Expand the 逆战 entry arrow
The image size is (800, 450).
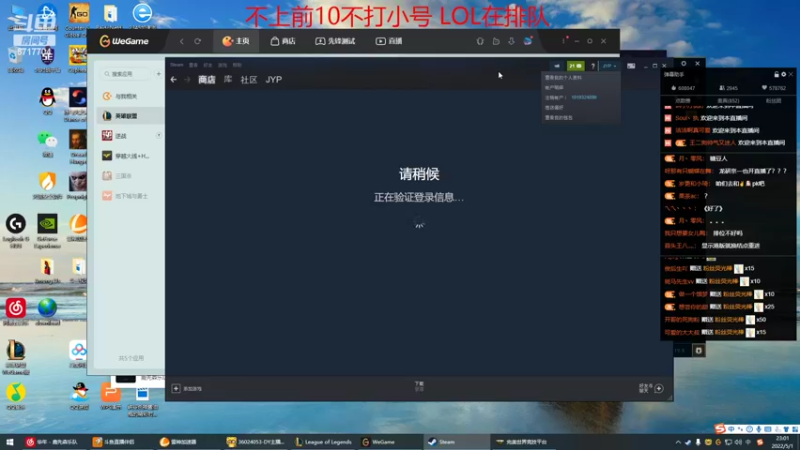click(159, 135)
